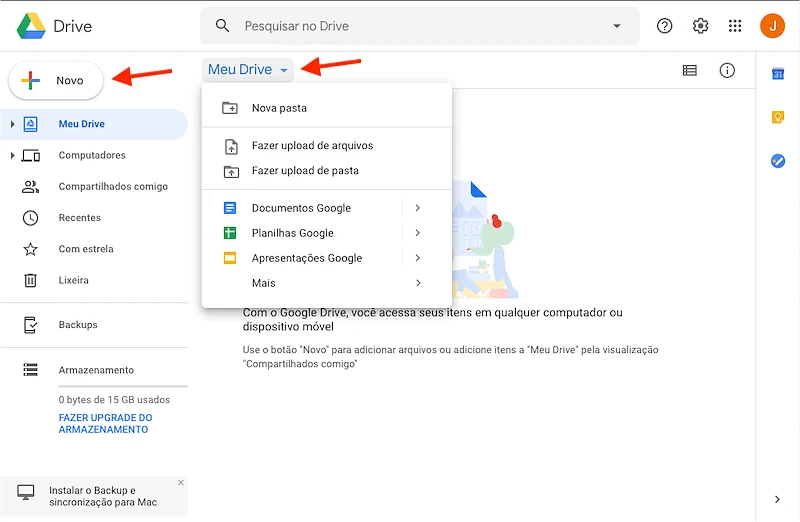
Task: Show details info icon
Action: [x=727, y=70]
